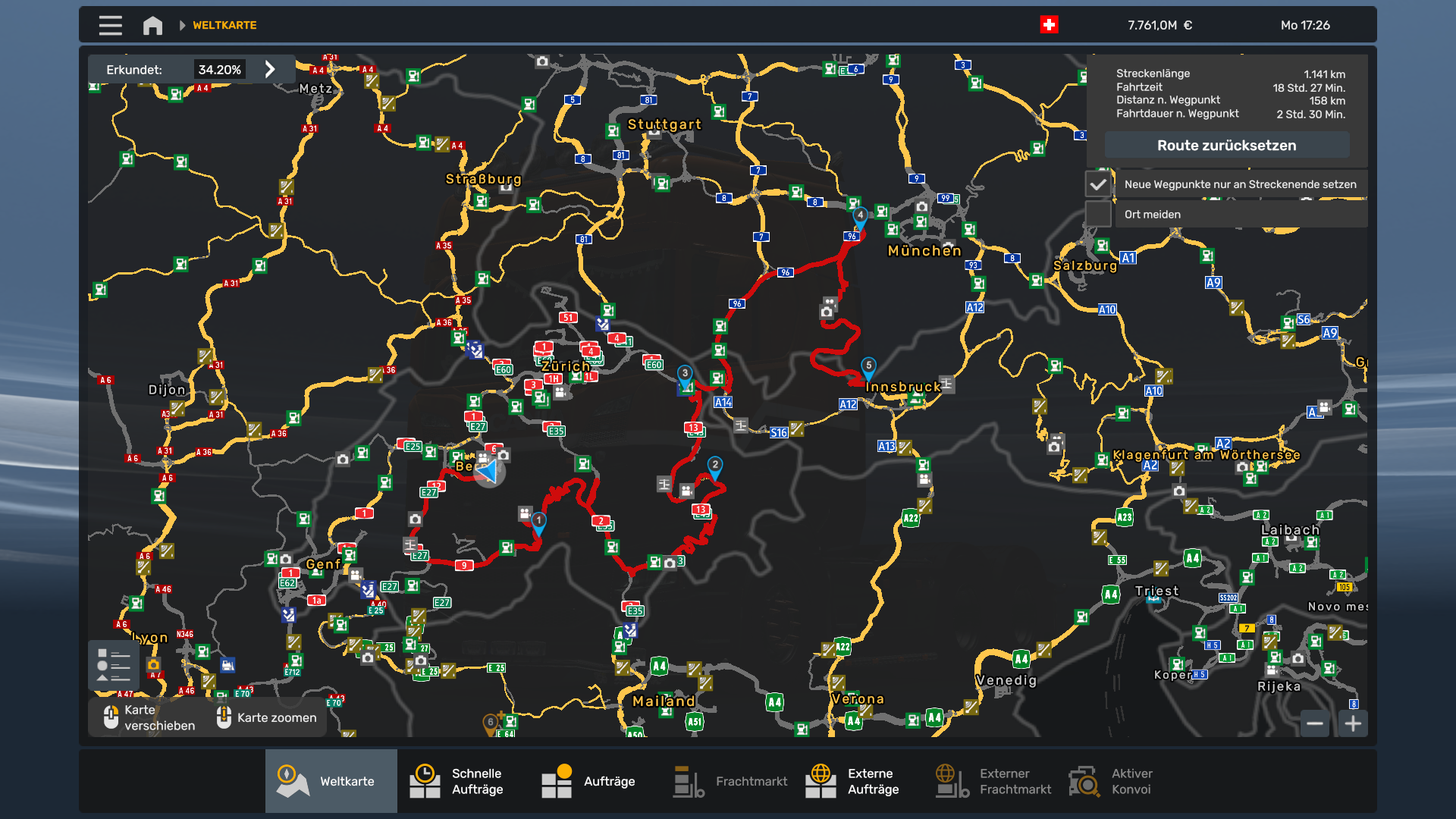Click the A13 highway sign
Viewport: 1456px width, 819px height.
[886, 447]
